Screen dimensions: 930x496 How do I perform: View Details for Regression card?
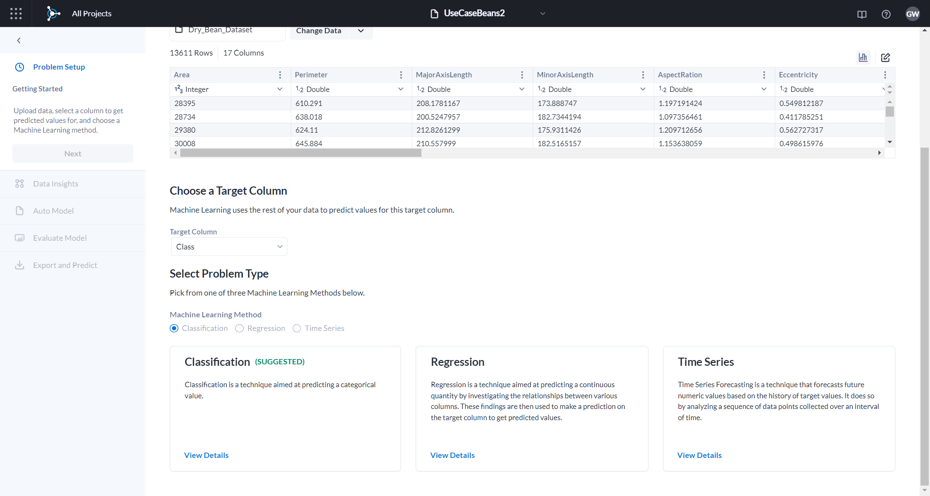pyautogui.click(x=453, y=455)
